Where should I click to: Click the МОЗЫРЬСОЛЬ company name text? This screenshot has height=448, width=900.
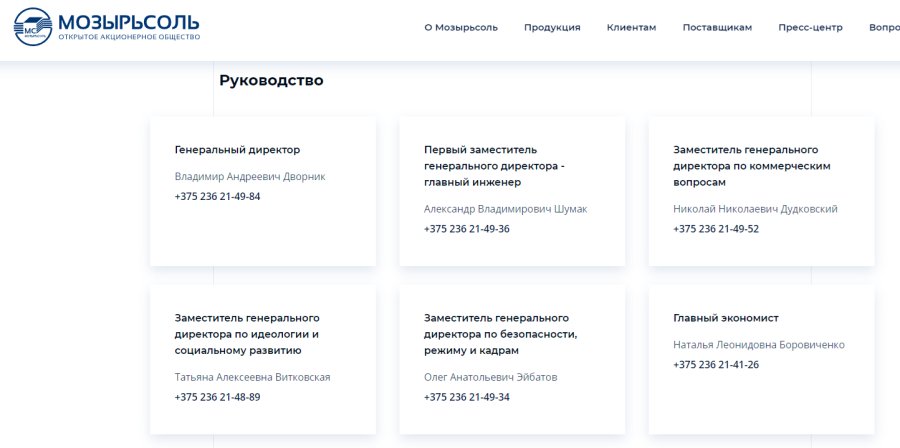click(x=129, y=22)
